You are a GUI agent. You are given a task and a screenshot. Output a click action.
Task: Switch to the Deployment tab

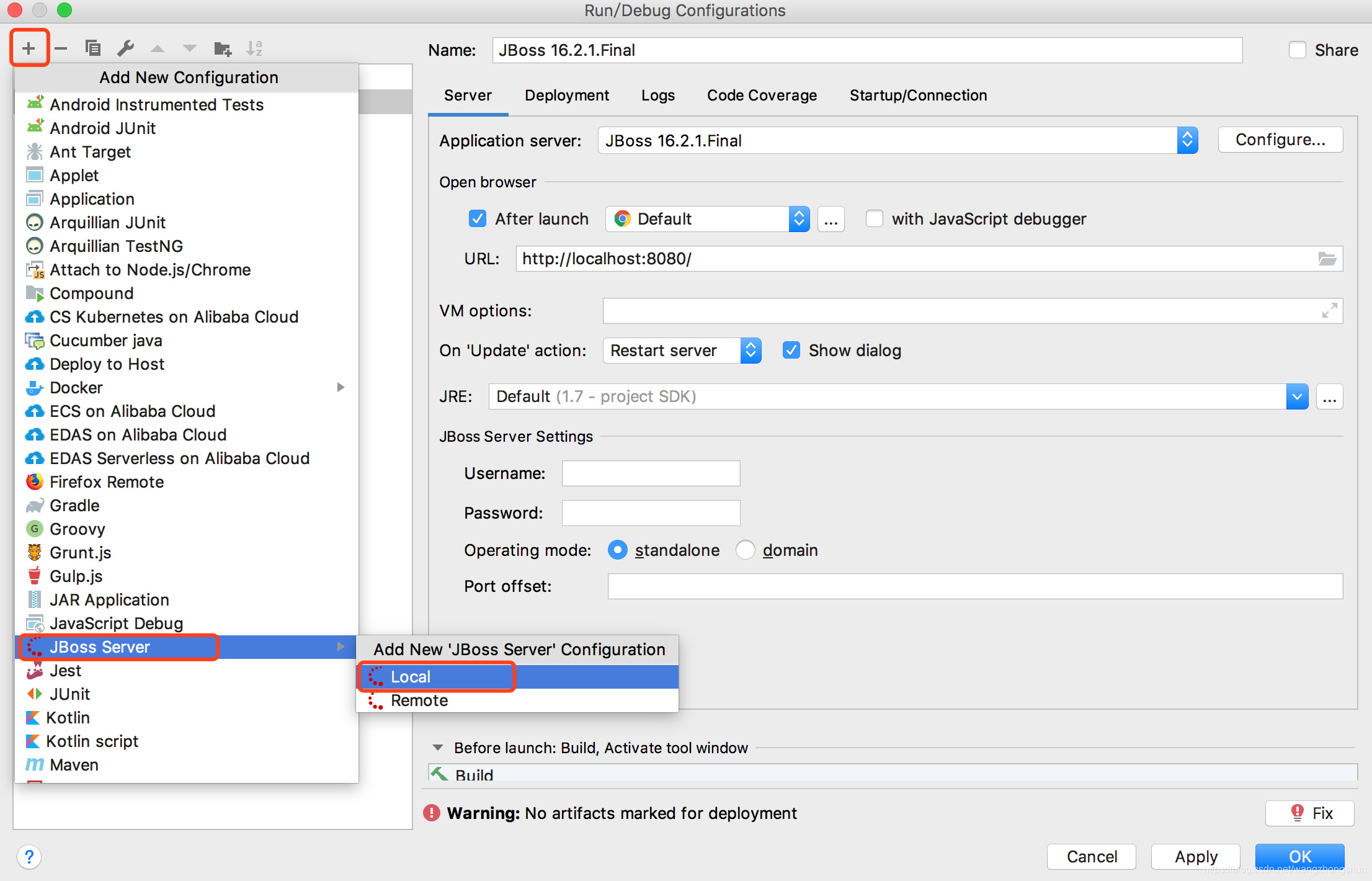[566, 95]
